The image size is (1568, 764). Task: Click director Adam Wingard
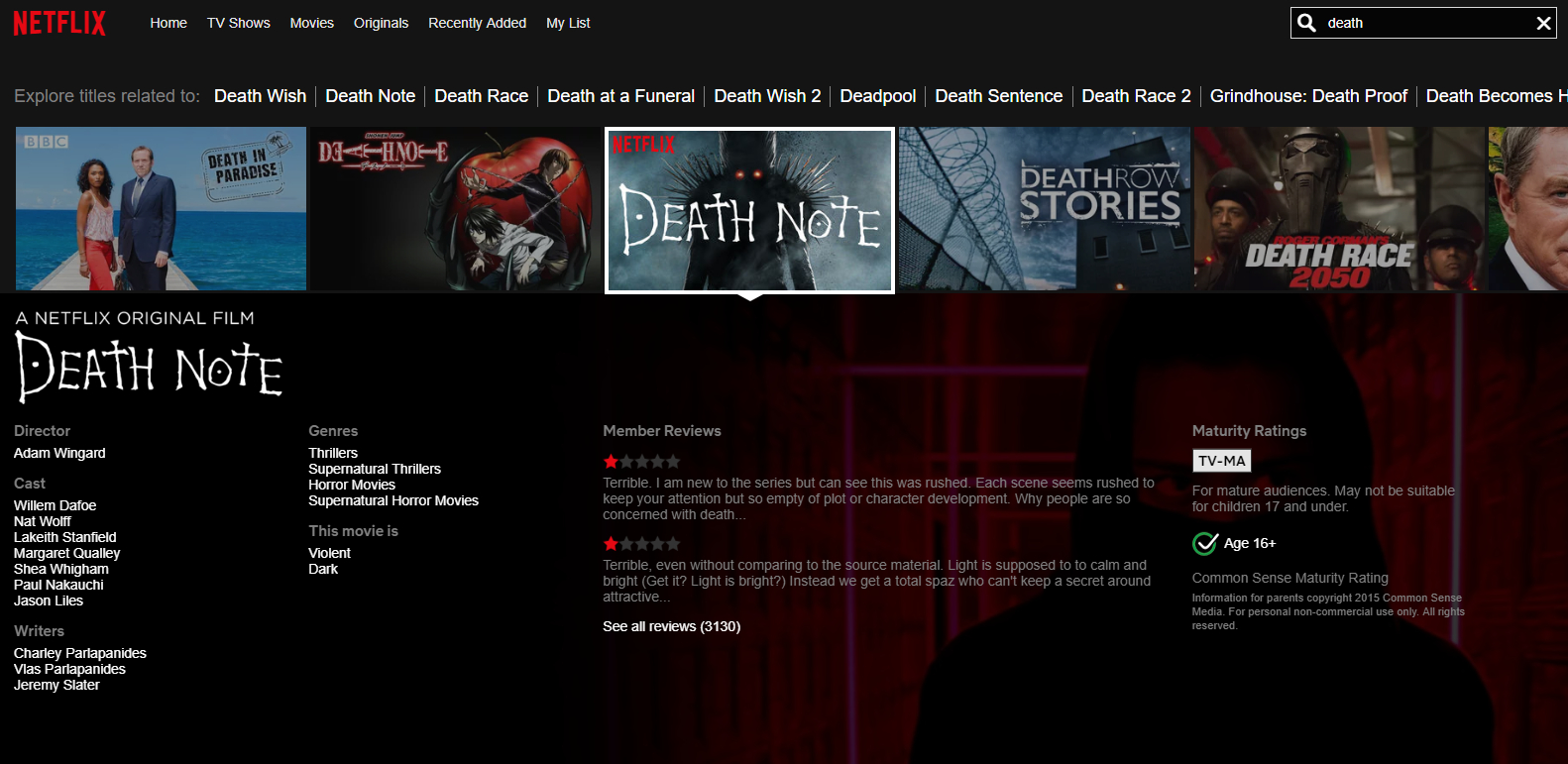click(x=59, y=453)
